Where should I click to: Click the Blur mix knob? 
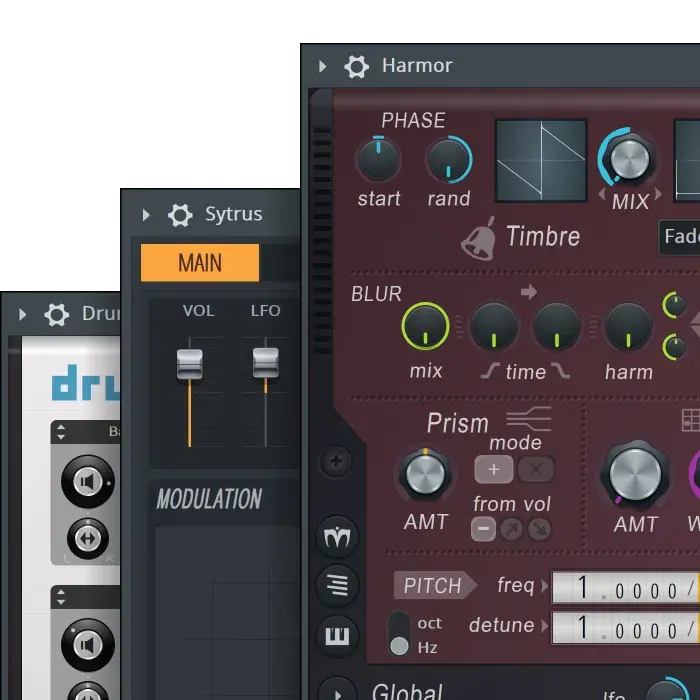pos(425,326)
